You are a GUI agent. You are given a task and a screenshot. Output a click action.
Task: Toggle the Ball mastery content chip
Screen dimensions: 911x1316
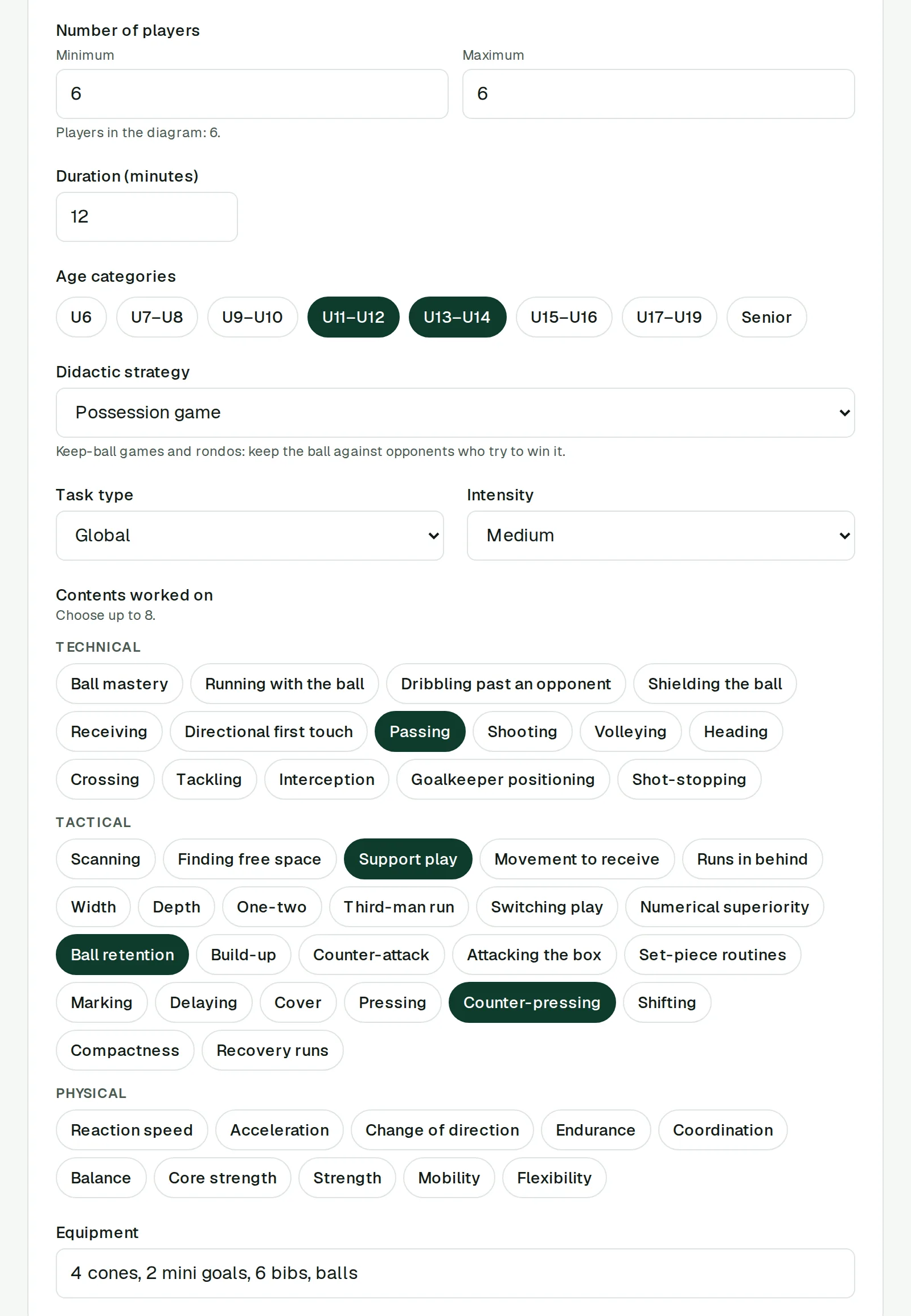pos(120,684)
